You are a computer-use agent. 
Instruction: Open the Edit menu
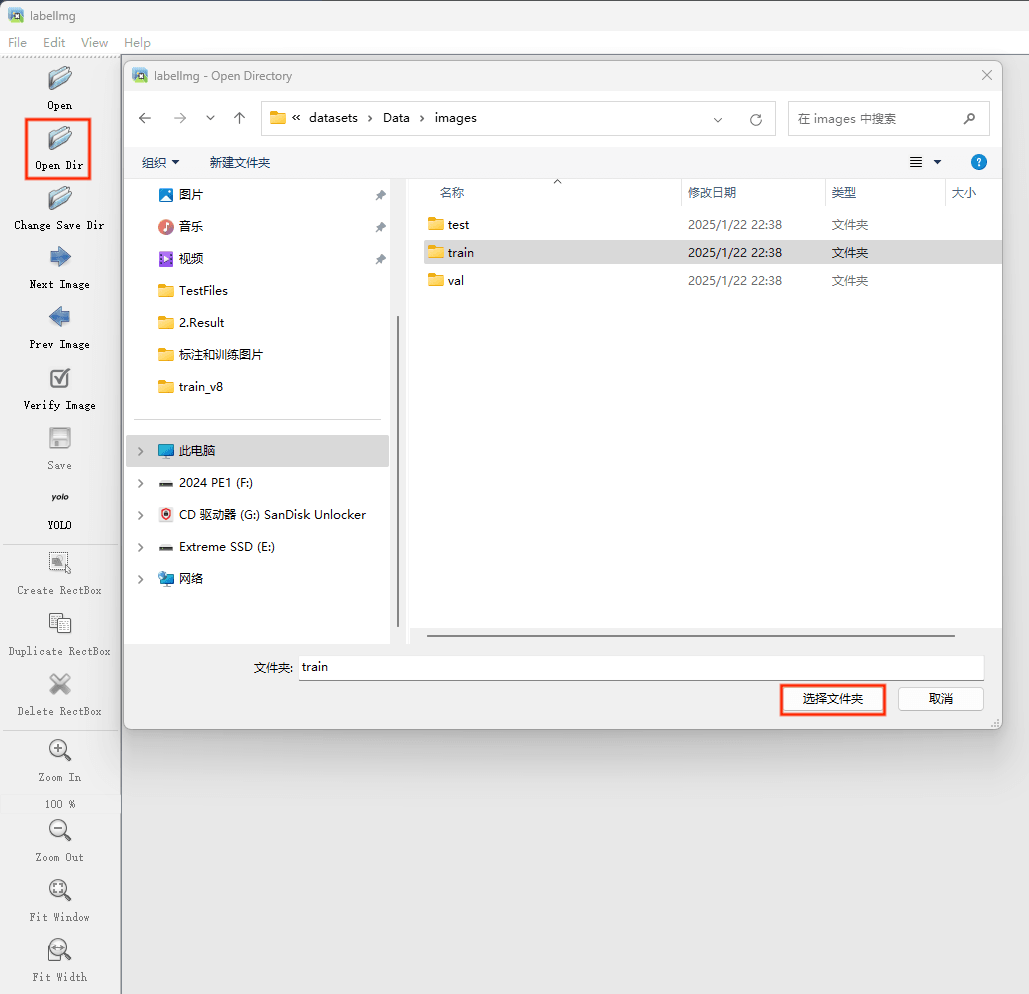54,43
